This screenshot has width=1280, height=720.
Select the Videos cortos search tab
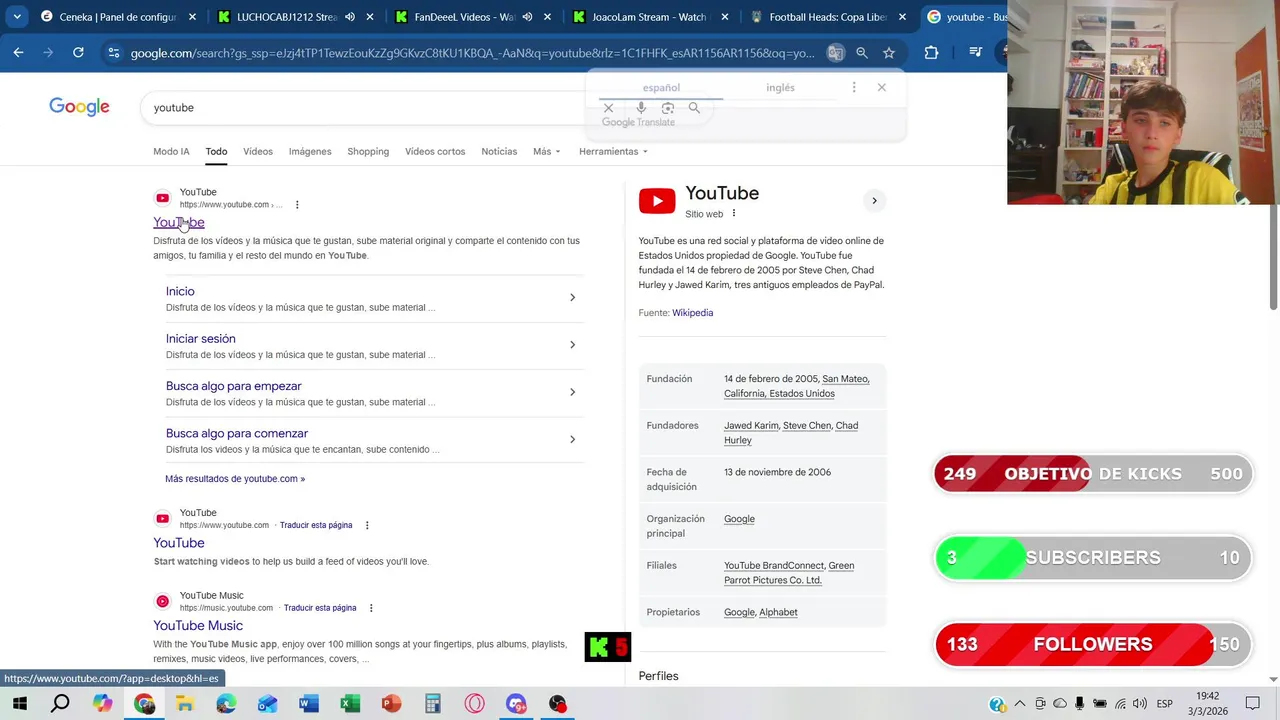(435, 151)
